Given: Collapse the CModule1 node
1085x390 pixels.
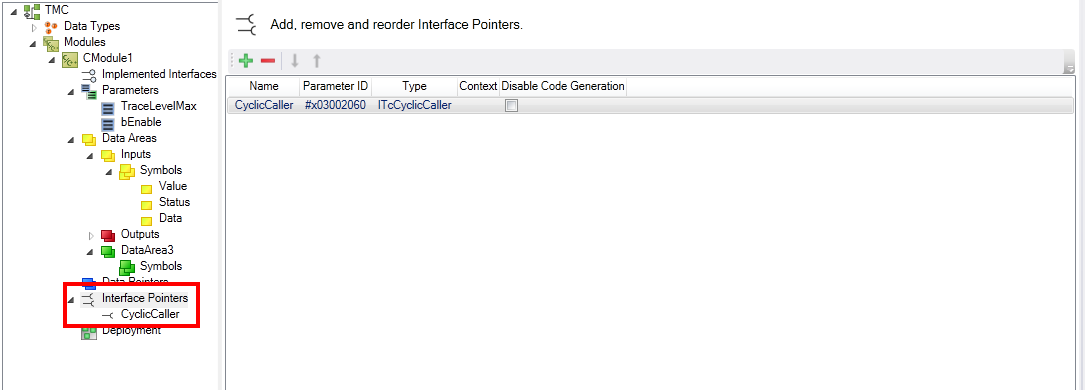Looking at the screenshot, I should click(53, 59).
